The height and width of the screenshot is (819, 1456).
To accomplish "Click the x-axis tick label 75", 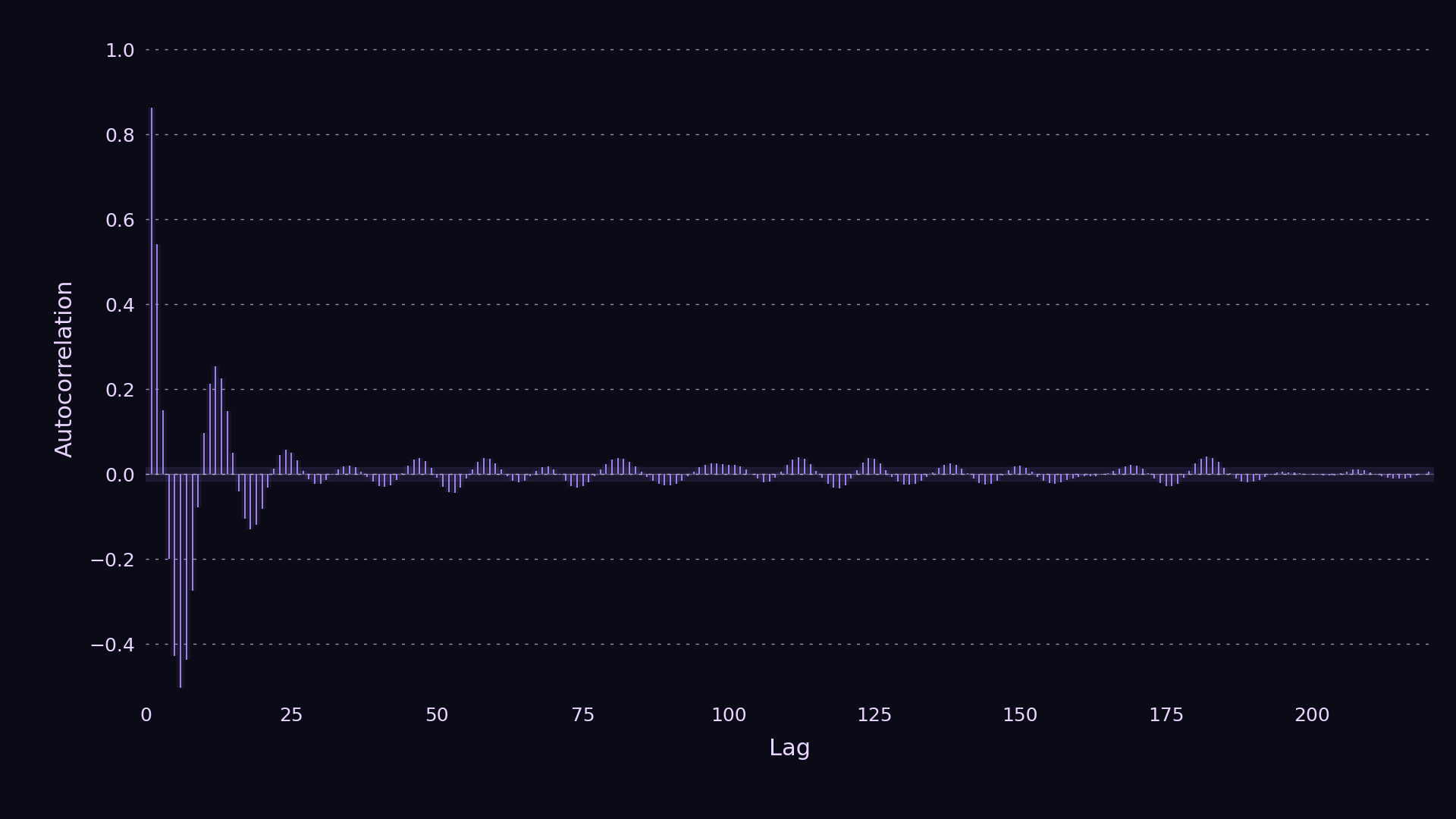I will coord(582,715).
